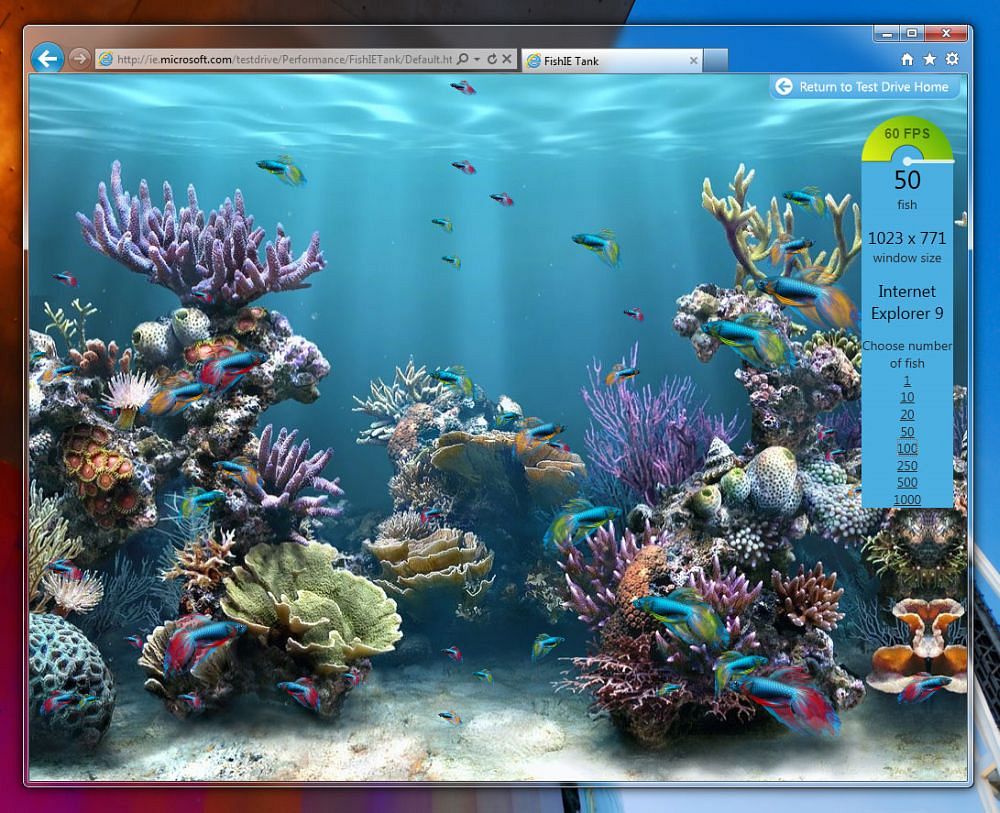
Task: Click the browser Back arrow button
Action: tap(47, 59)
